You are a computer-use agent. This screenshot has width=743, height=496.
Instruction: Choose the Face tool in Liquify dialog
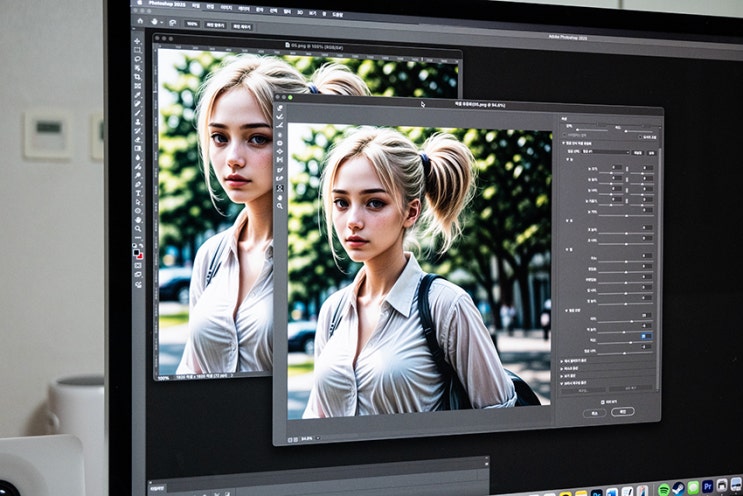point(280,188)
